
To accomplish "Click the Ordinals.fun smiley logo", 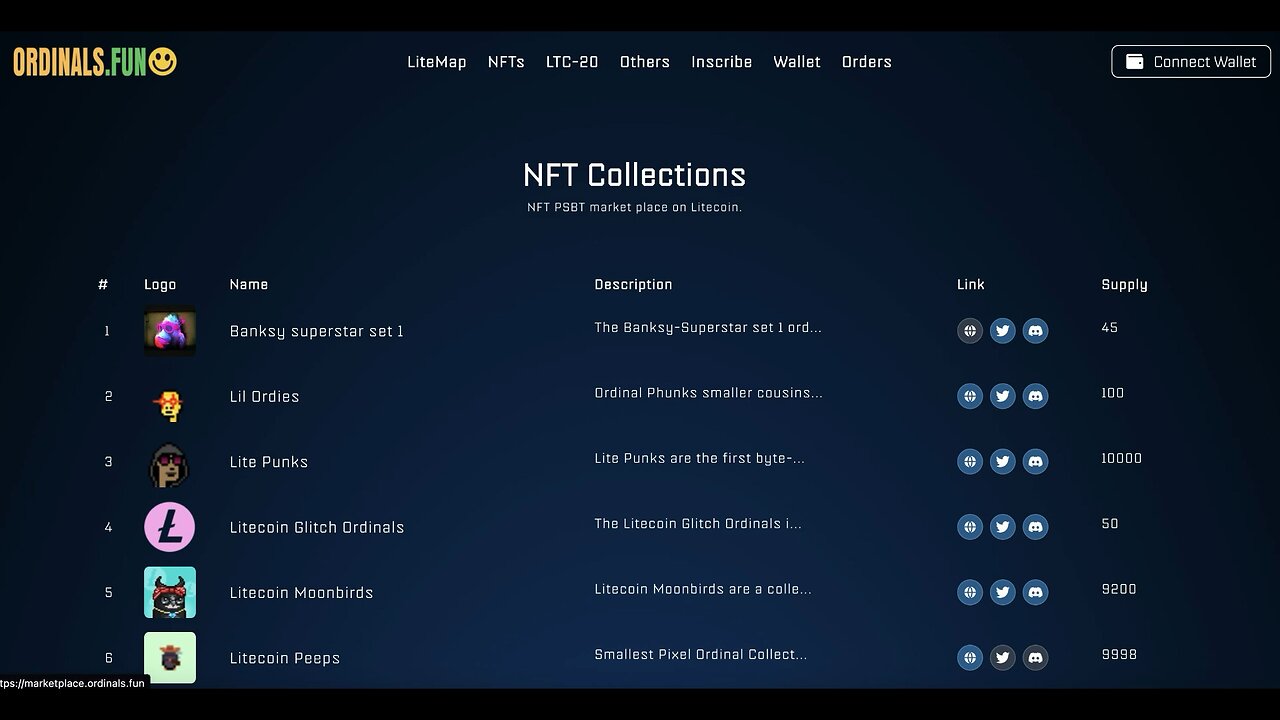I will (x=95, y=62).
